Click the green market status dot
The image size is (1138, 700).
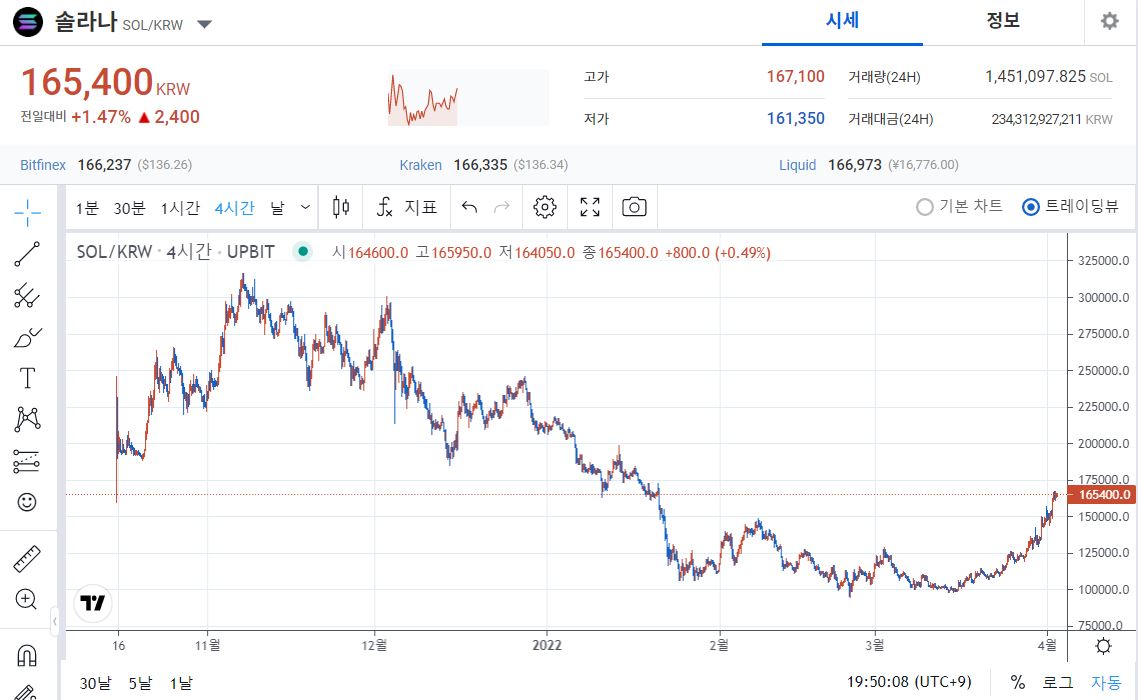pyautogui.click(x=303, y=251)
